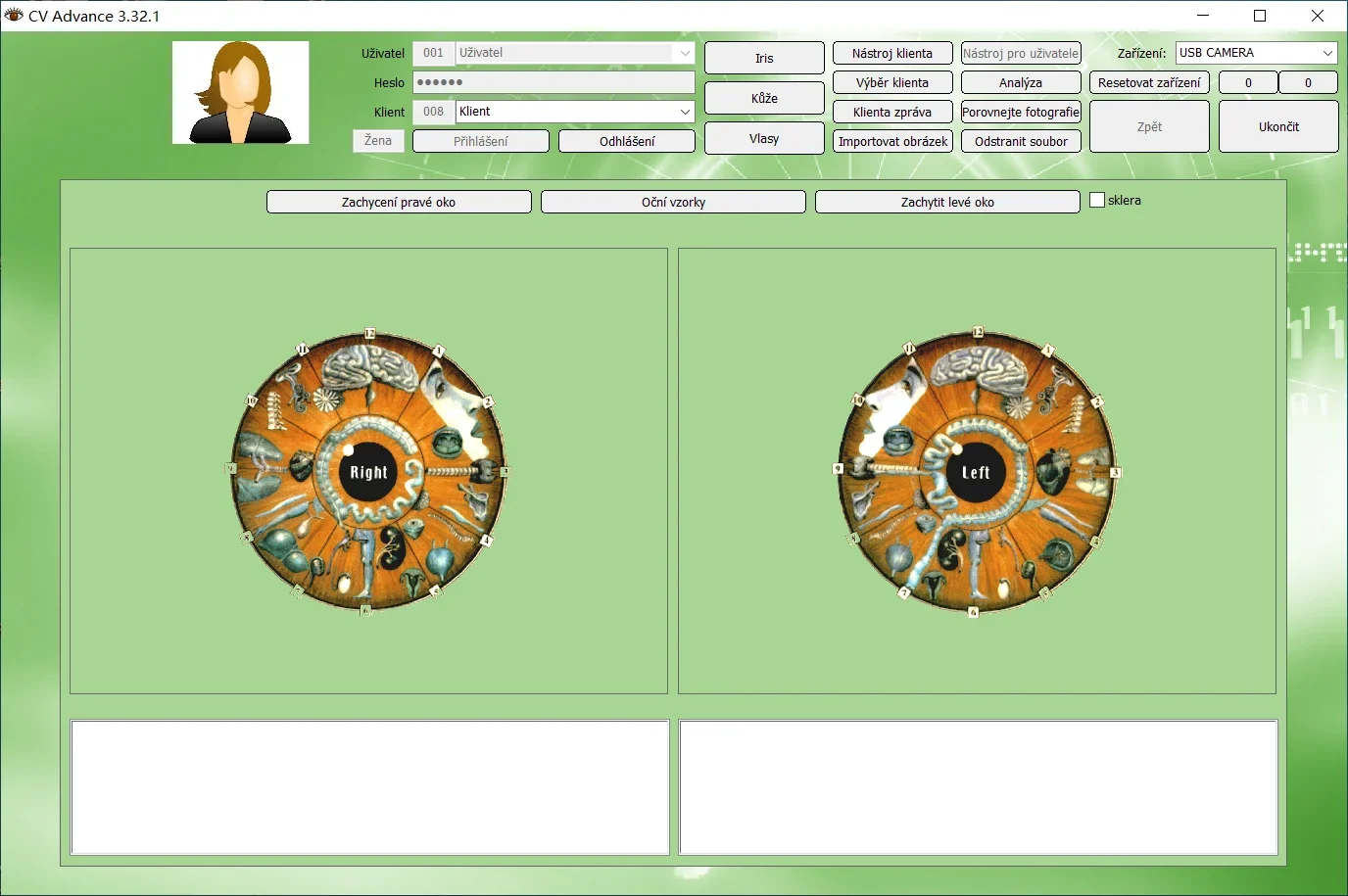Click the Left eye iridology chart
The height and width of the screenshot is (896, 1348).
[x=976, y=472]
